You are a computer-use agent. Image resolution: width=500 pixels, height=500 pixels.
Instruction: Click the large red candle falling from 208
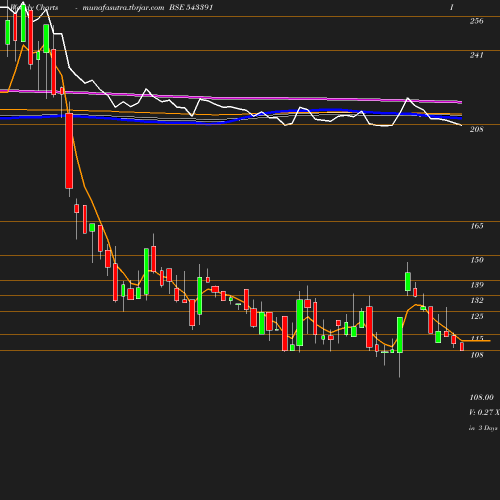pyautogui.click(x=69, y=151)
